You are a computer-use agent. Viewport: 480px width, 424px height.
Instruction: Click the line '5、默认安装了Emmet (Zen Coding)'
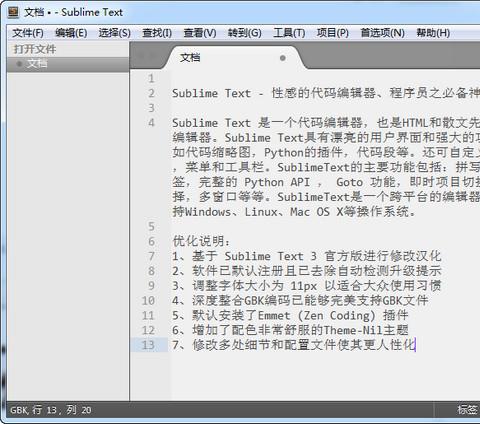[290, 315]
